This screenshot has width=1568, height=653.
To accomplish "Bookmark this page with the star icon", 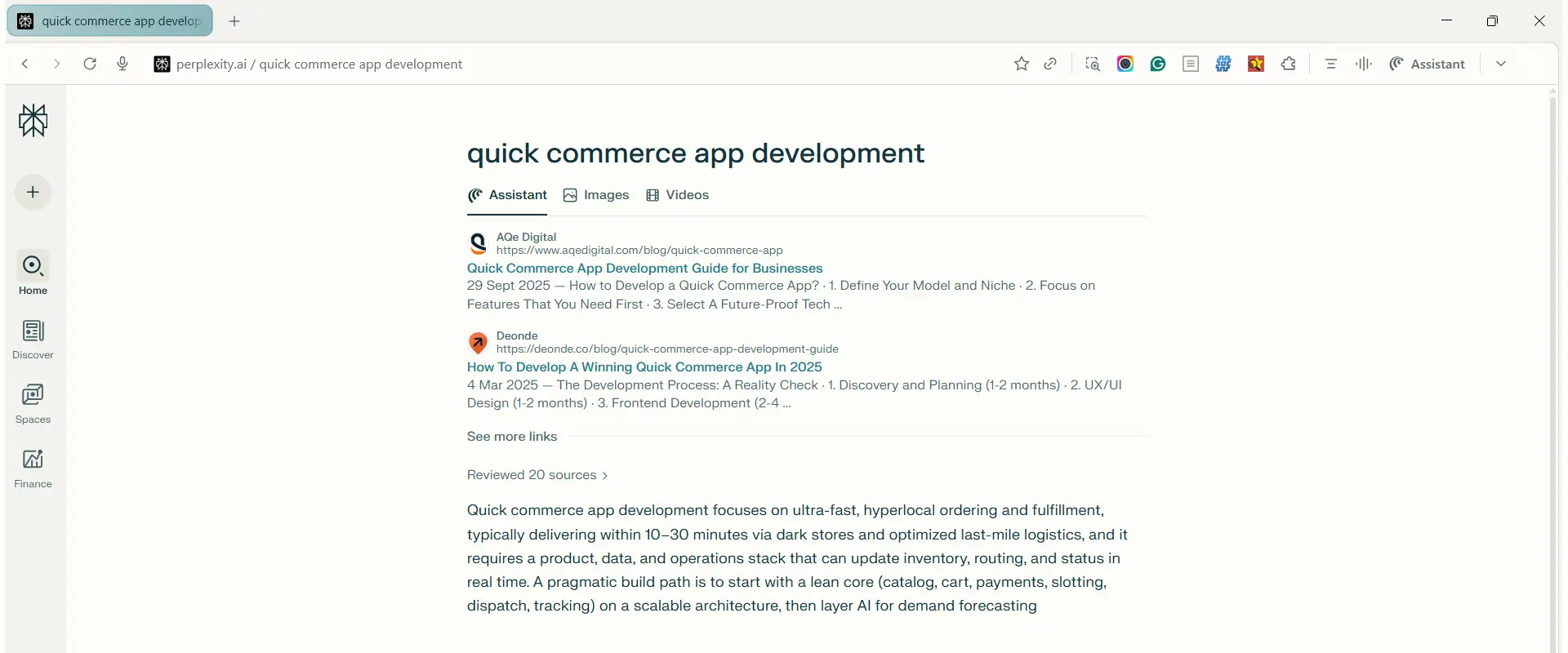I will point(1021,64).
